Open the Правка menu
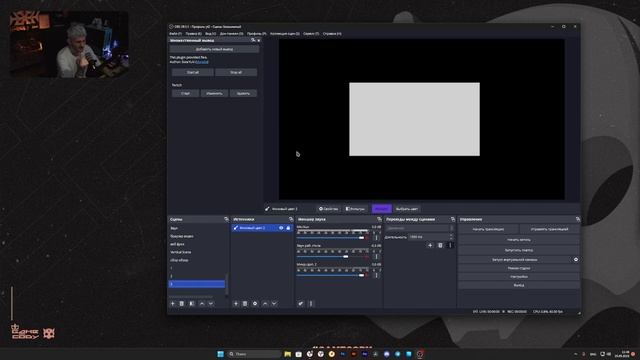 click(193, 33)
